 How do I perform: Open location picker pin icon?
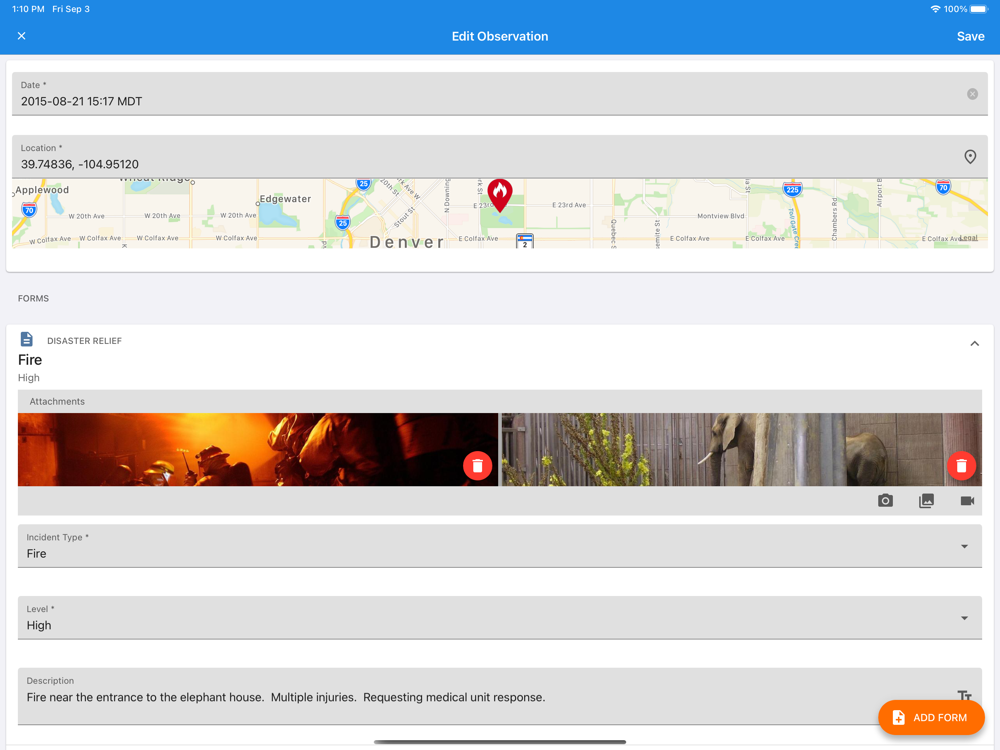[x=970, y=157]
